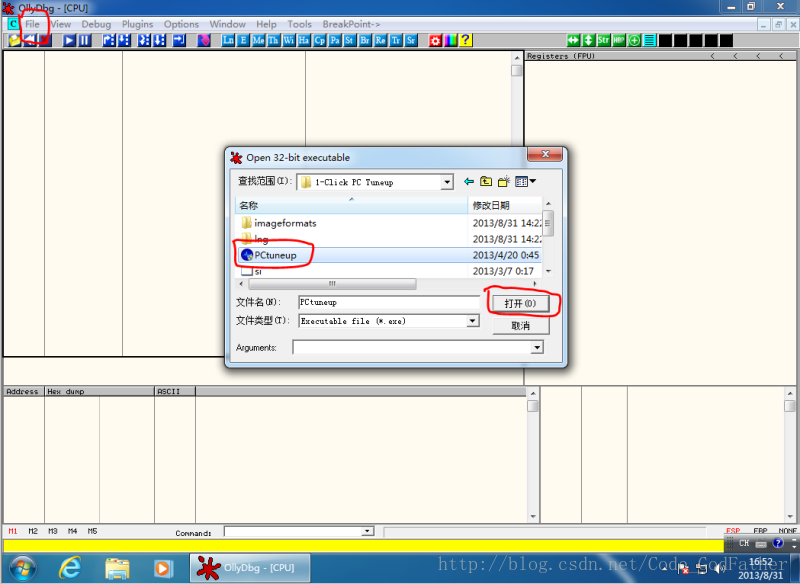Run the program with the play icon
The height and width of the screenshot is (584, 800).
(x=69, y=40)
